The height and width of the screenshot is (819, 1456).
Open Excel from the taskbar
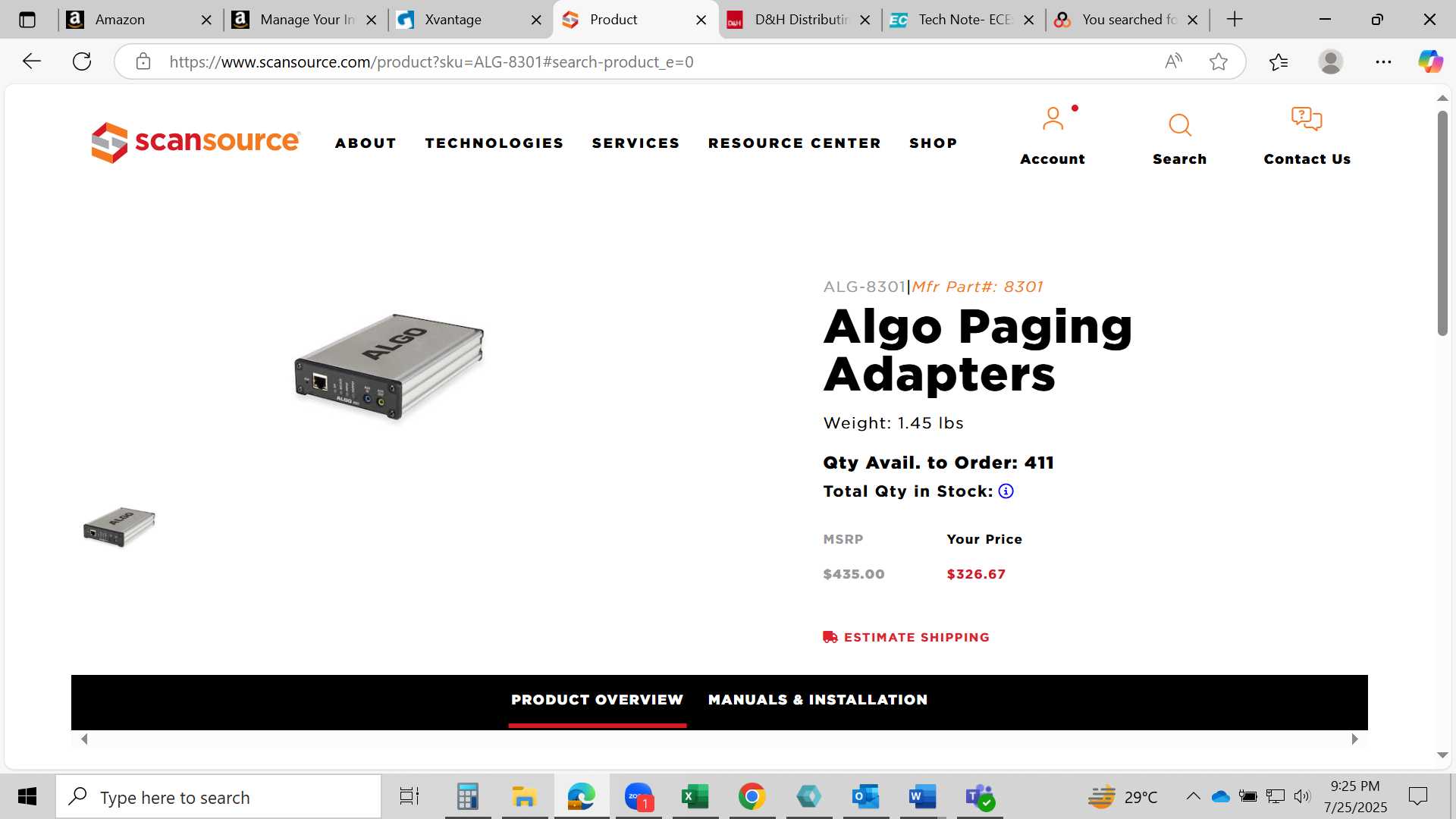(695, 797)
